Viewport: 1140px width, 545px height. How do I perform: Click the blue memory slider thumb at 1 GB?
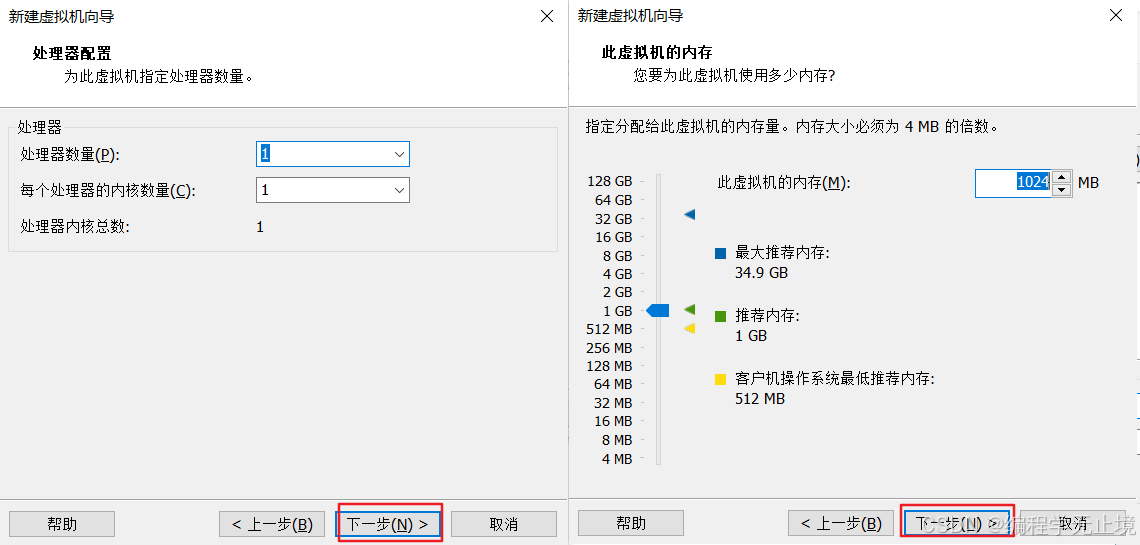click(x=658, y=311)
